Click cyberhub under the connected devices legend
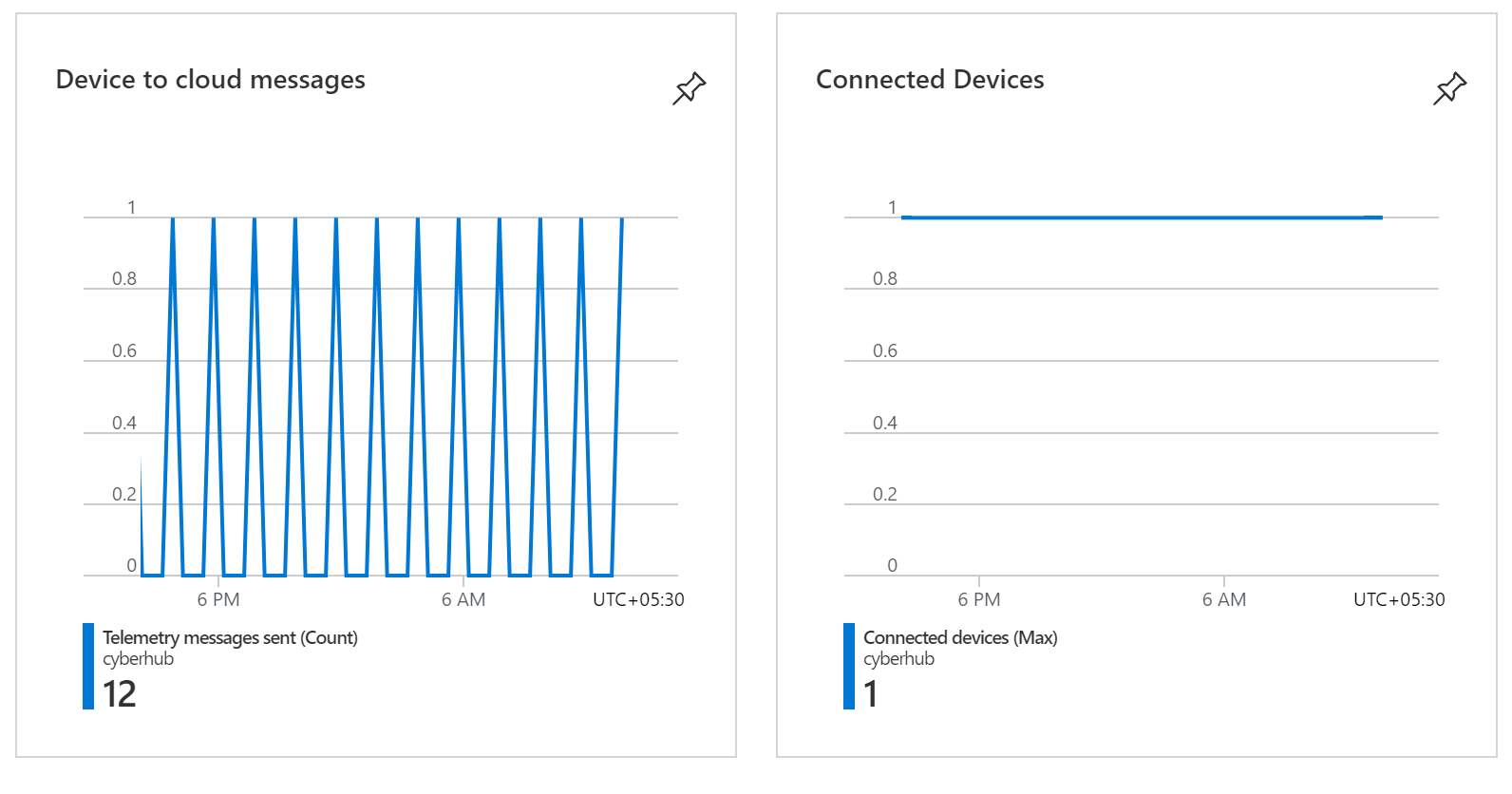Image resolution: width=1512 pixels, height=794 pixels. coord(898,658)
